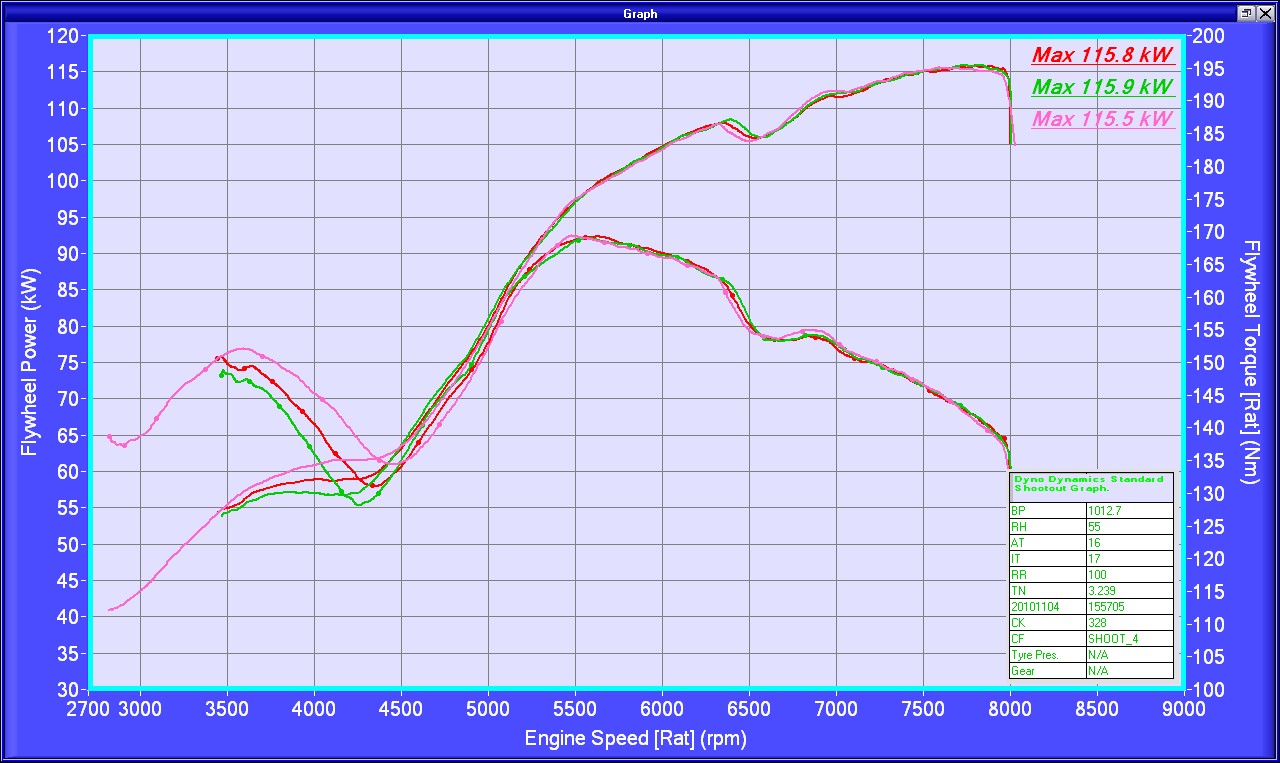
Task: Click the CK value 328 cell
Action: click(1128, 622)
